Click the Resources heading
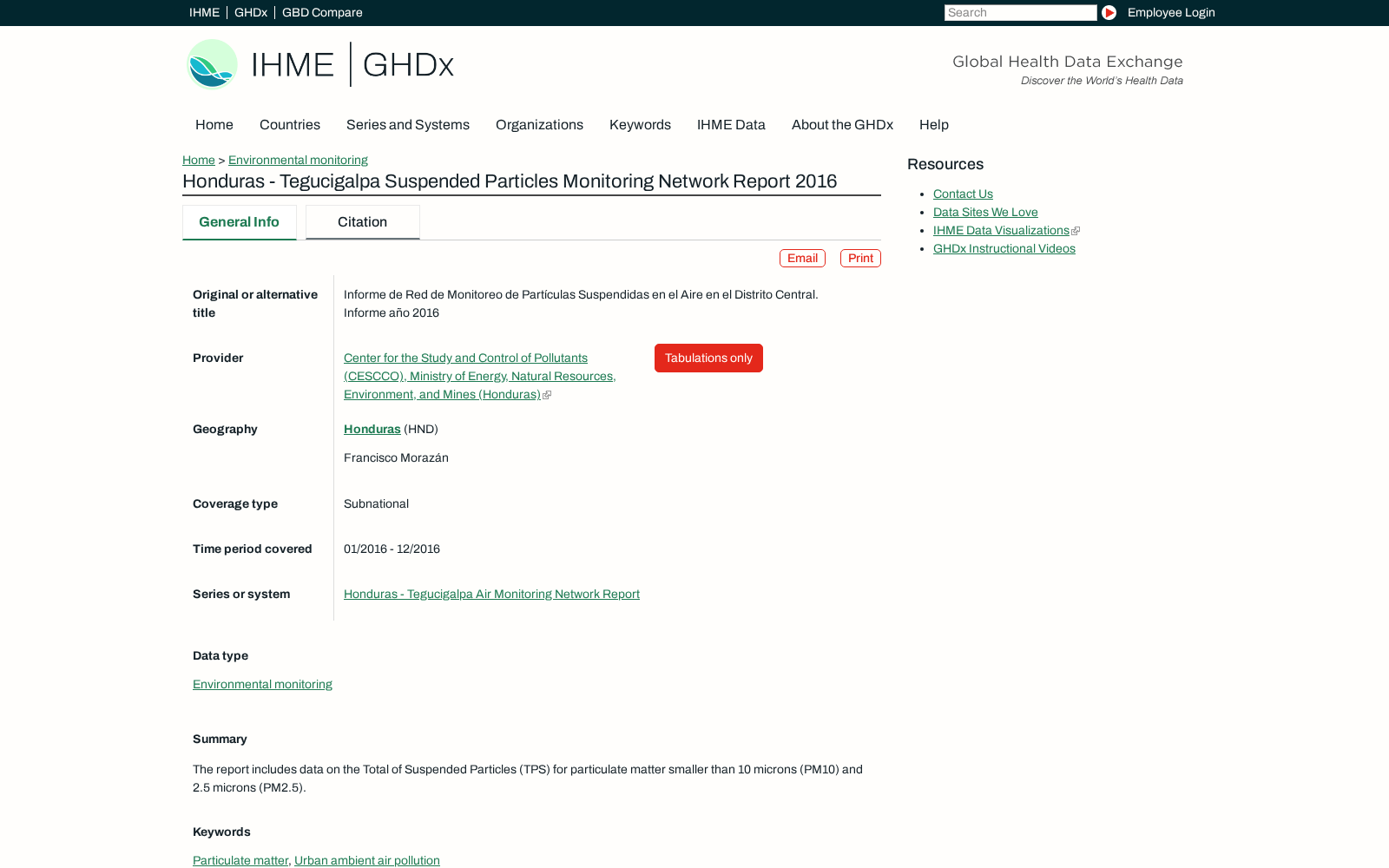 pos(945,164)
